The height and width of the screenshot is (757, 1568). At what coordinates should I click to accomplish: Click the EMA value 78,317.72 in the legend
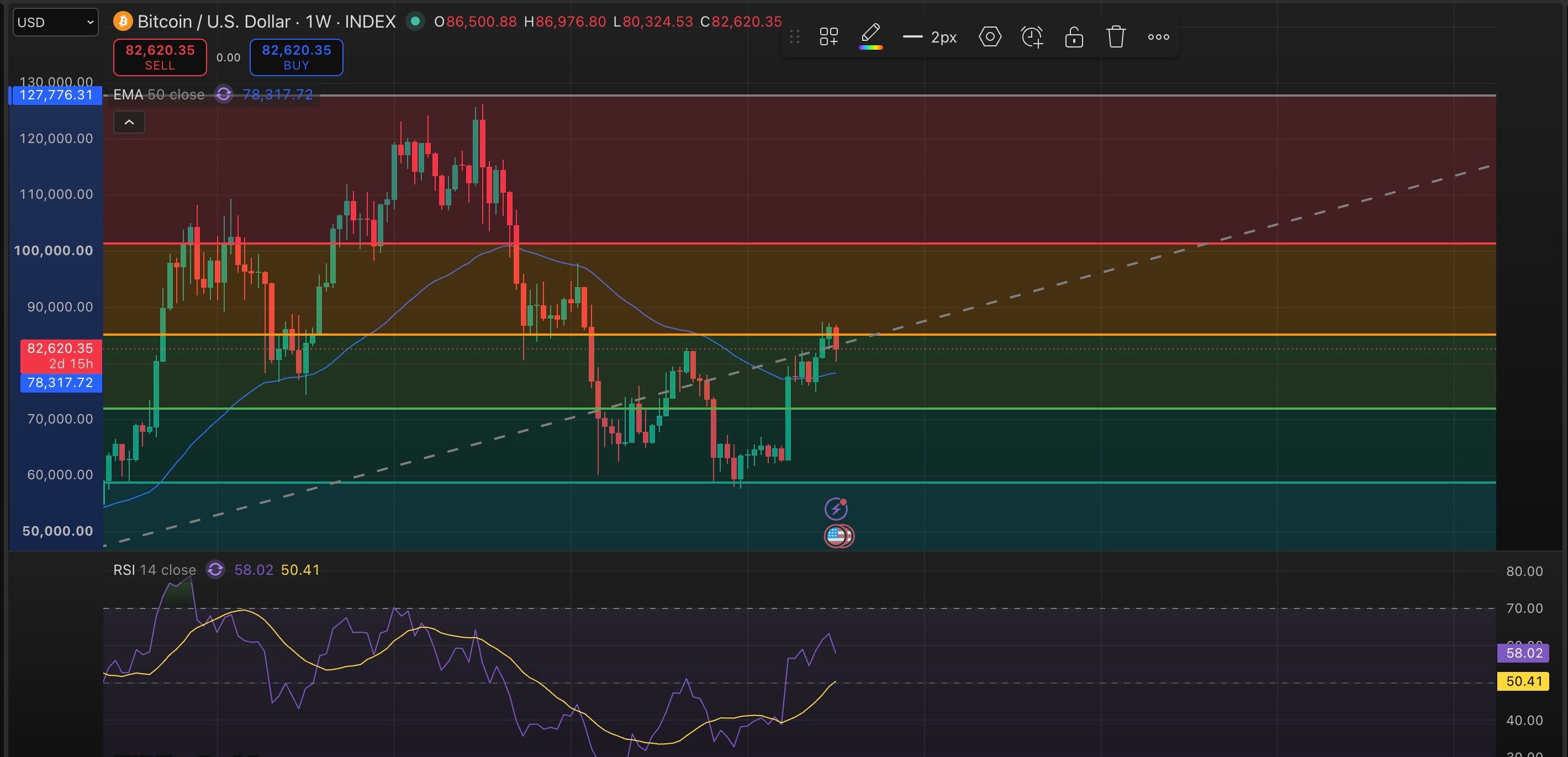(278, 95)
